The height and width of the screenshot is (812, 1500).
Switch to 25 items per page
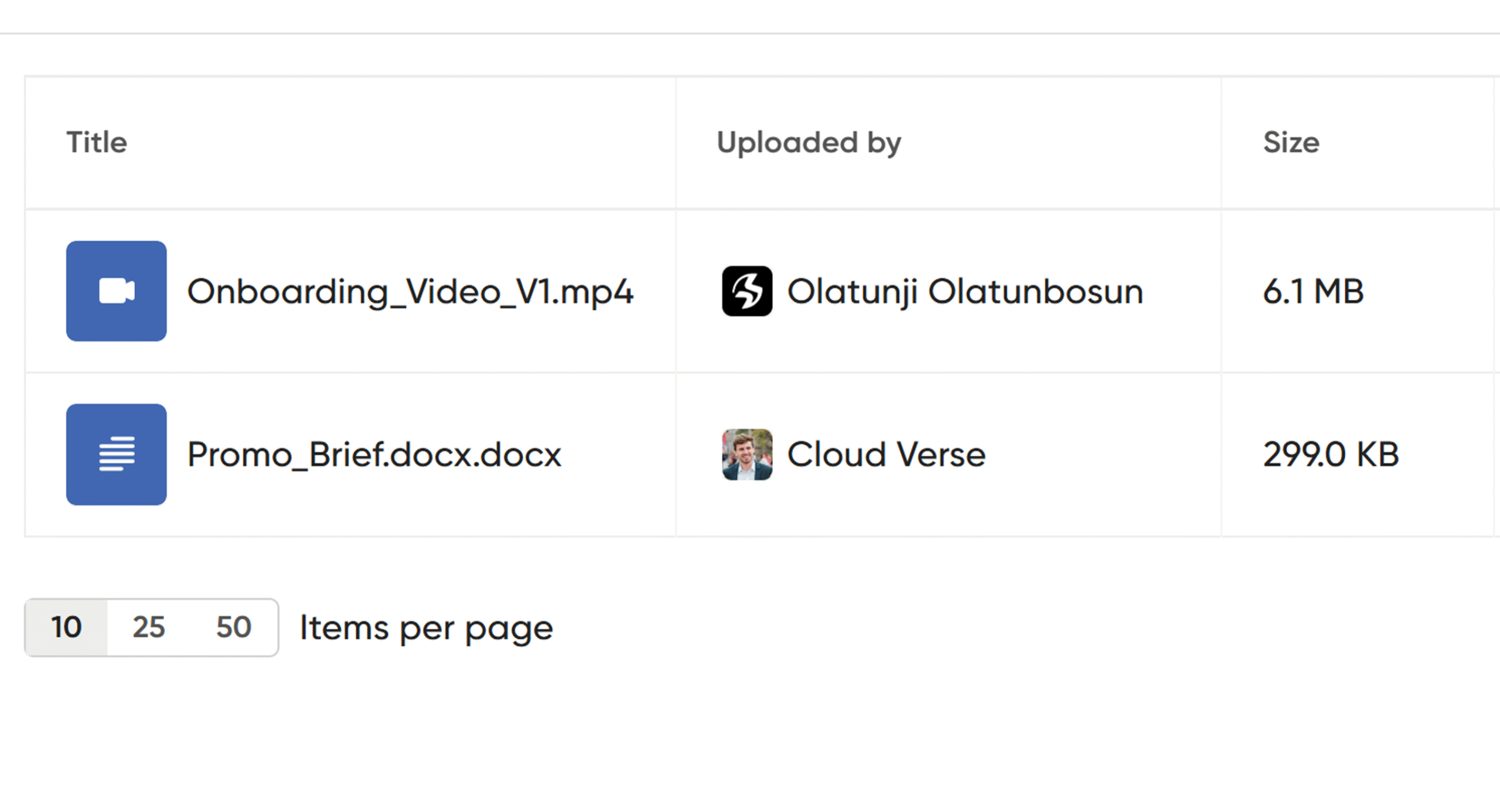click(149, 627)
